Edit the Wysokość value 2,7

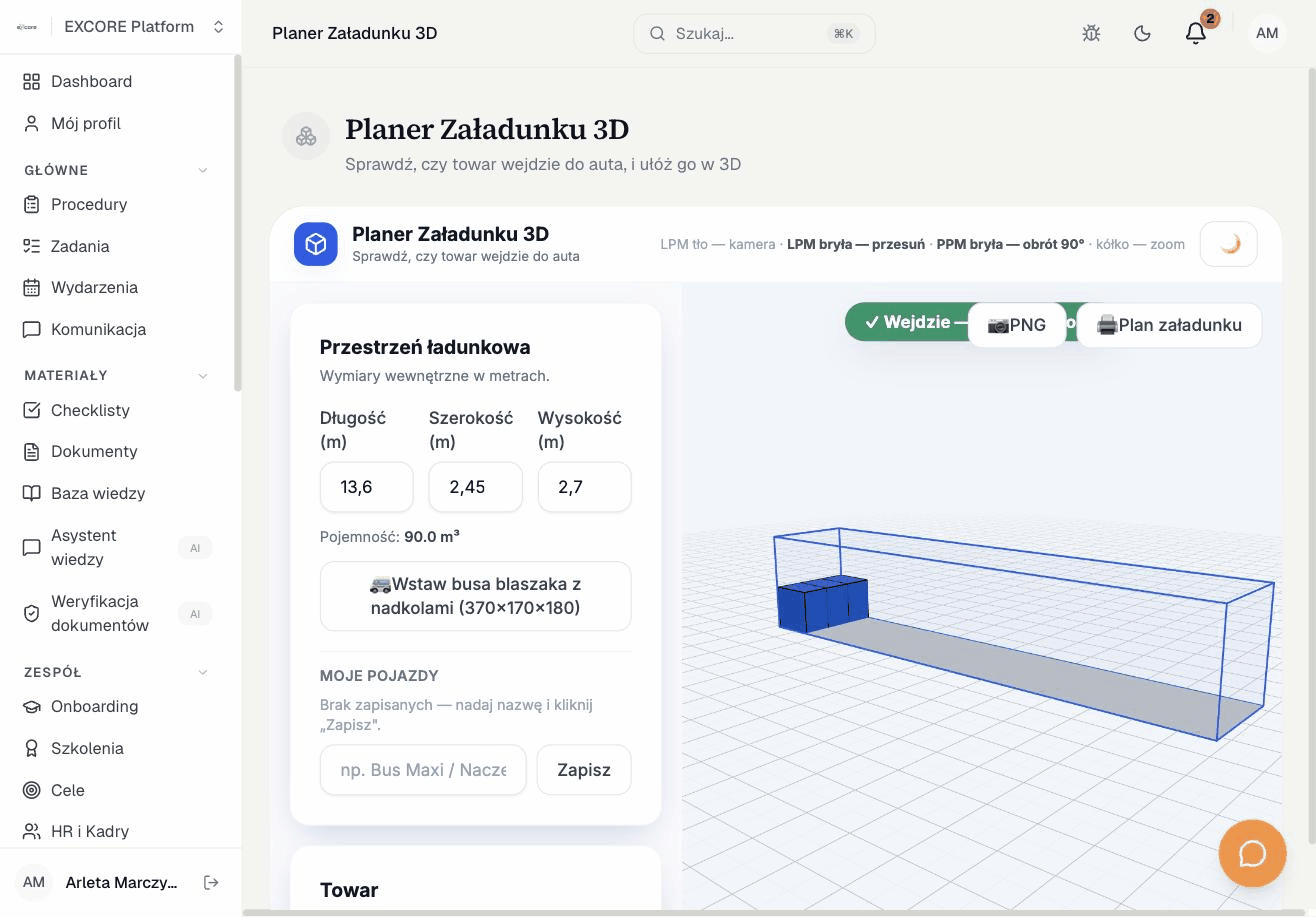[585, 487]
